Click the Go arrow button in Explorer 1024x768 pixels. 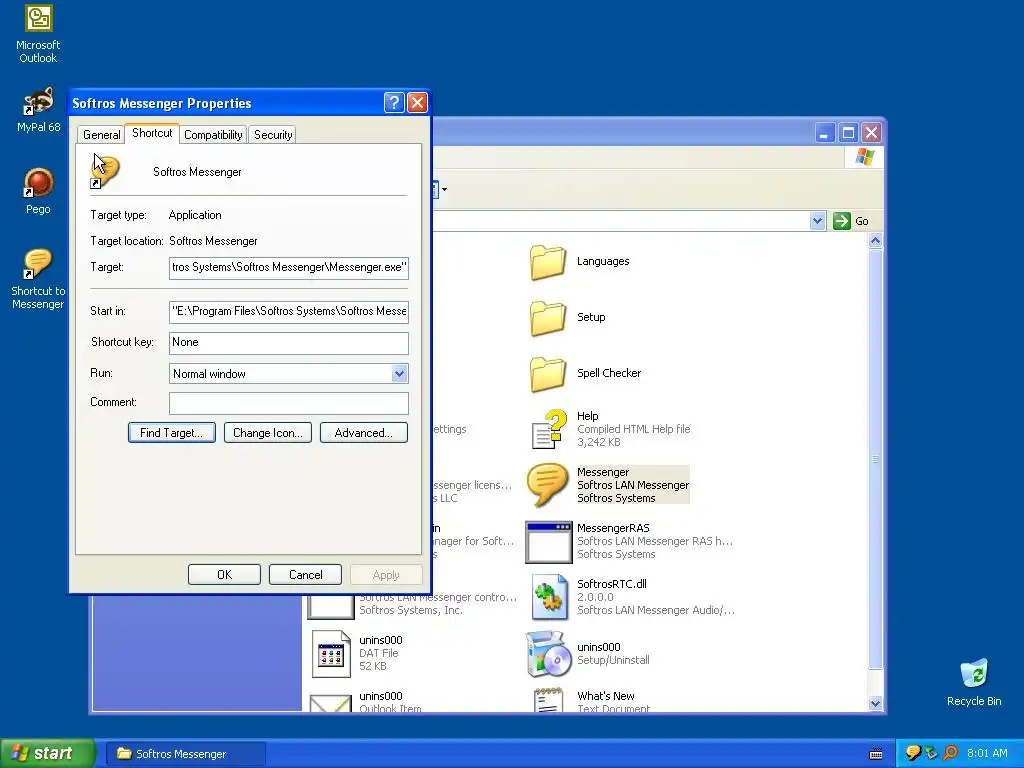[x=842, y=221]
